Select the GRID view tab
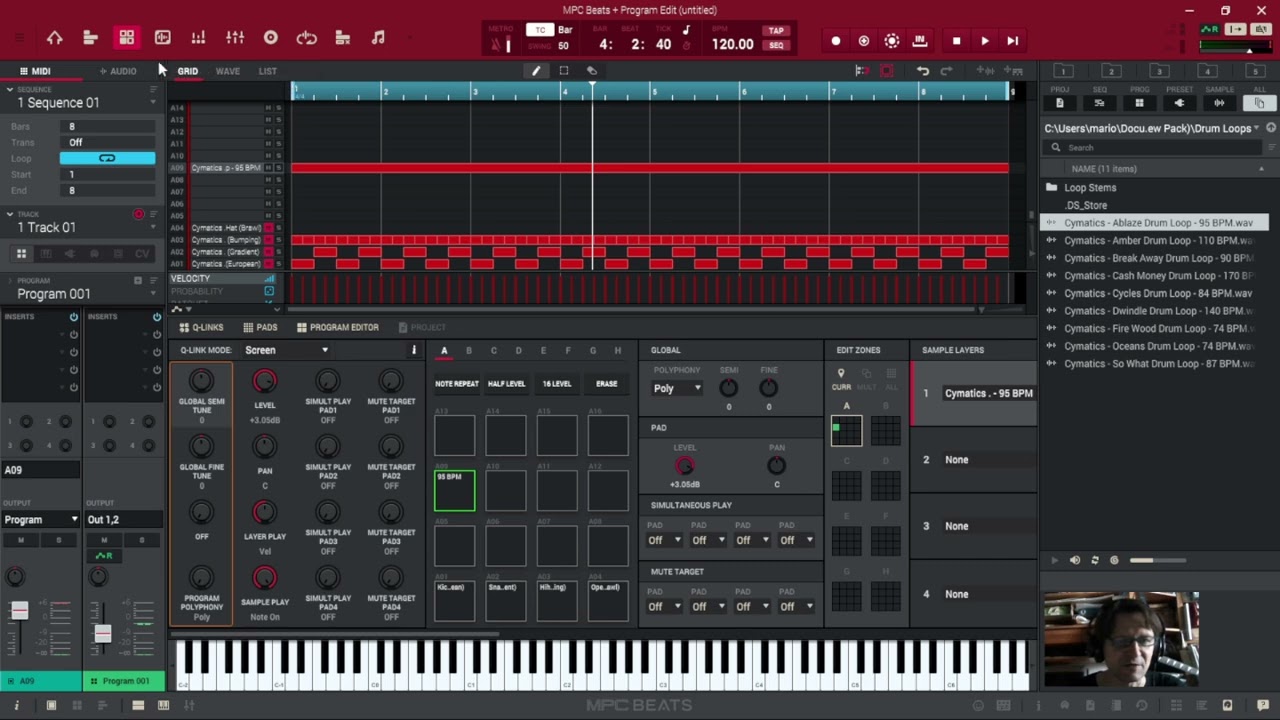The height and width of the screenshot is (720, 1280). 188,71
